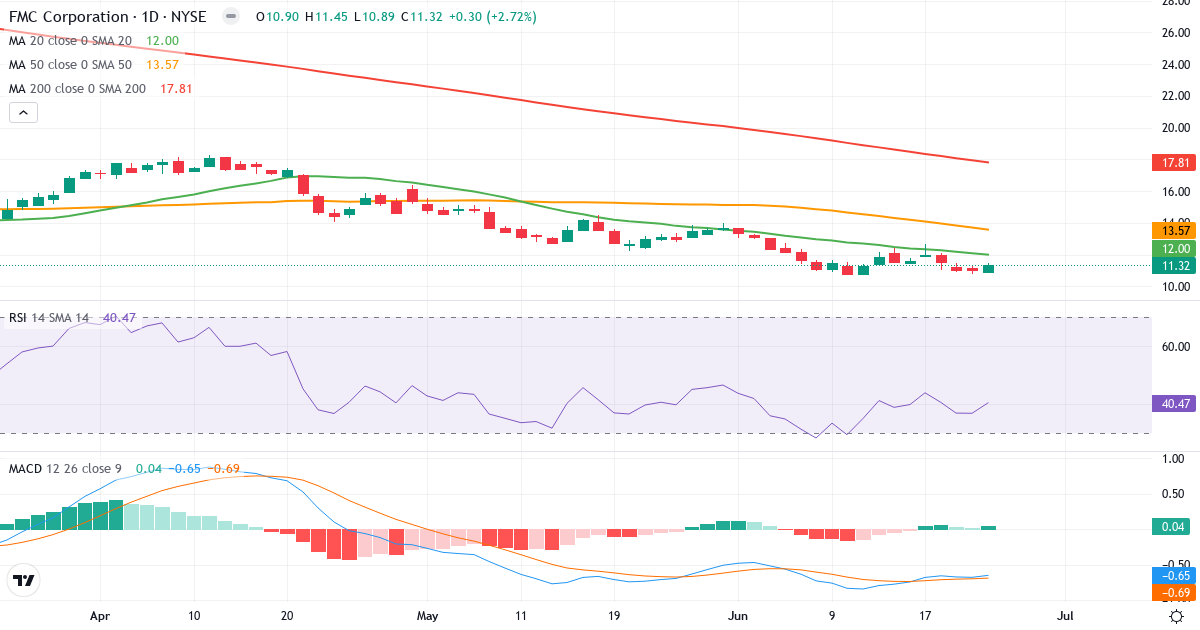
Task: Click the 12.00 SMA 20 price label
Action: 1175,248
